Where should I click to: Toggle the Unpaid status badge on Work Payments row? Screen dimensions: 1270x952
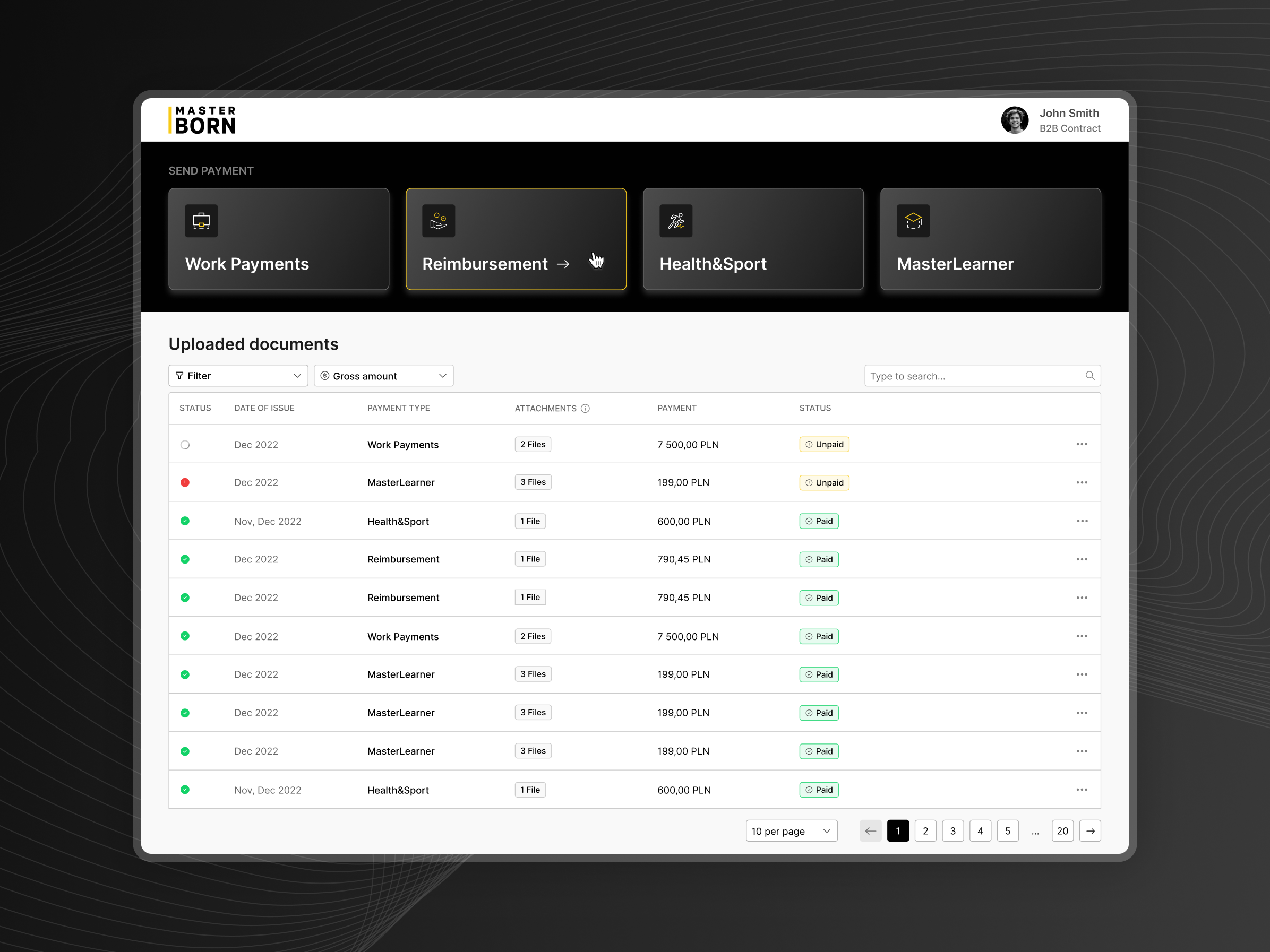[824, 444]
